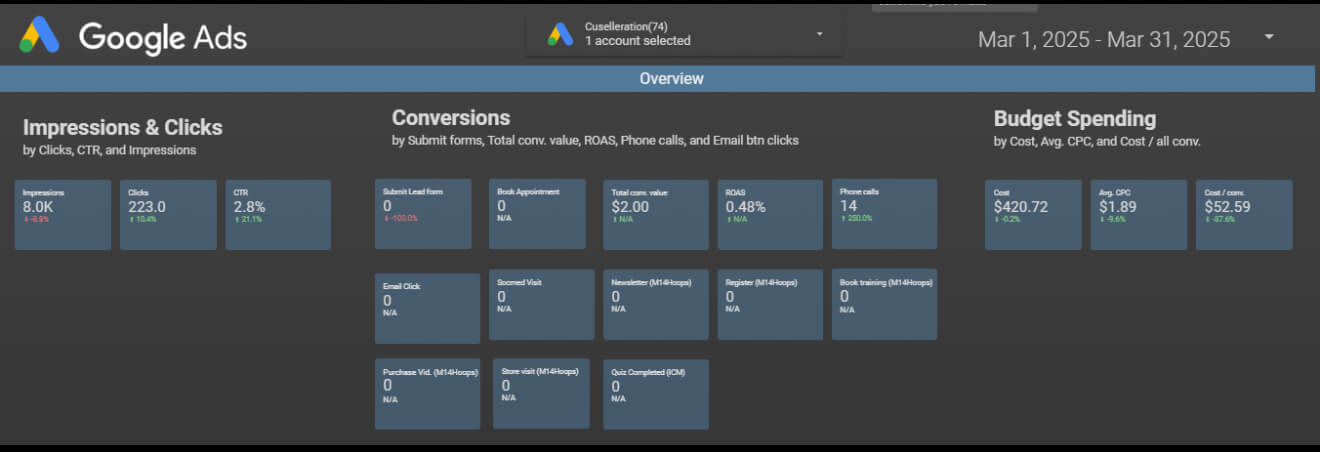Screen dimensions: 1320x452
Task: Select the Submit Lead form scorecard
Action: [423, 214]
